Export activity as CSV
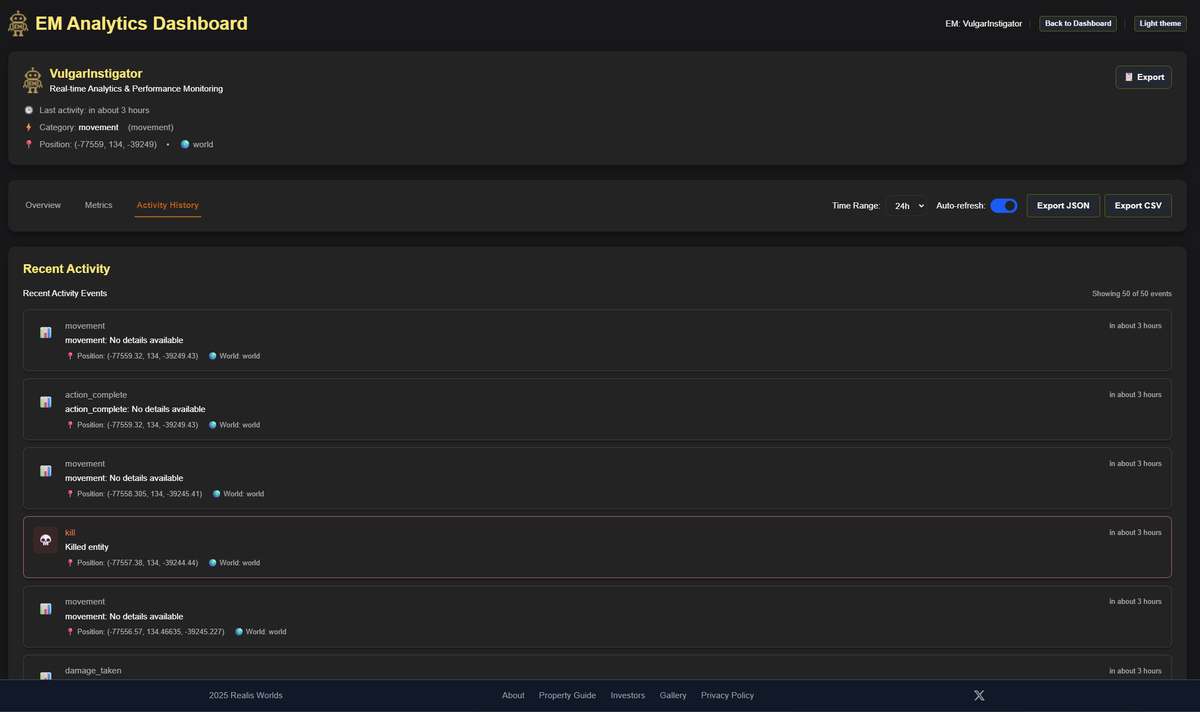 1138,206
